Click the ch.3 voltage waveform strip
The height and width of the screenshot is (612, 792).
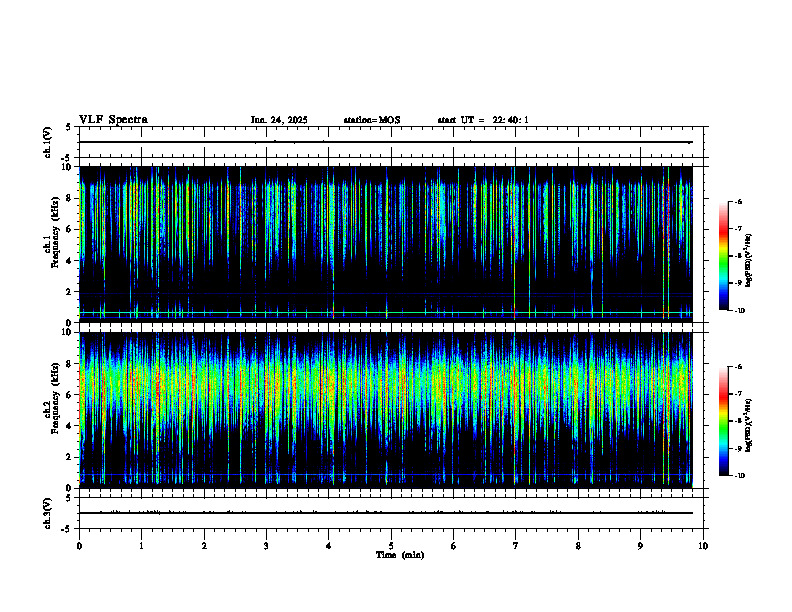pos(391,513)
